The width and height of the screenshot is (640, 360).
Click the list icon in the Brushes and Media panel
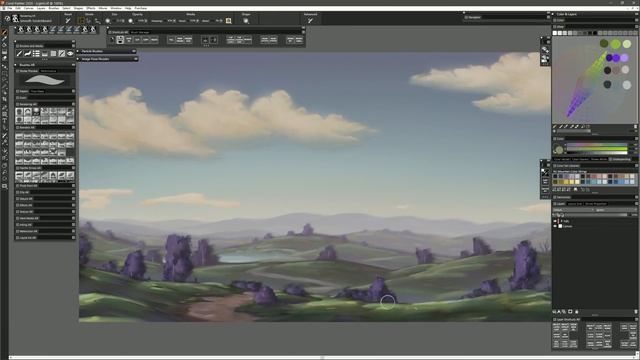pos(36,53)
